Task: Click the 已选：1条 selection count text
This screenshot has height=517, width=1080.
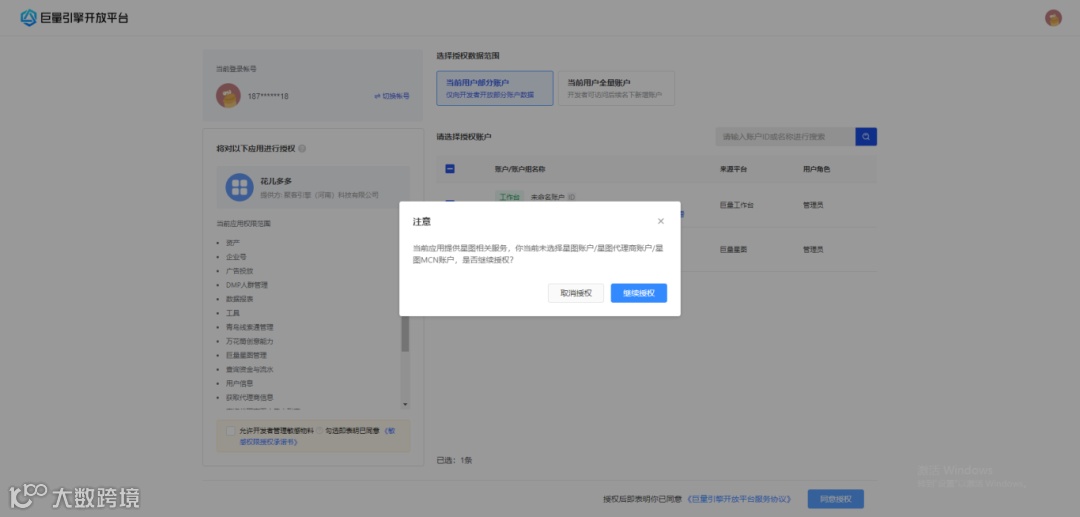Action: click(x=454, y=460)
